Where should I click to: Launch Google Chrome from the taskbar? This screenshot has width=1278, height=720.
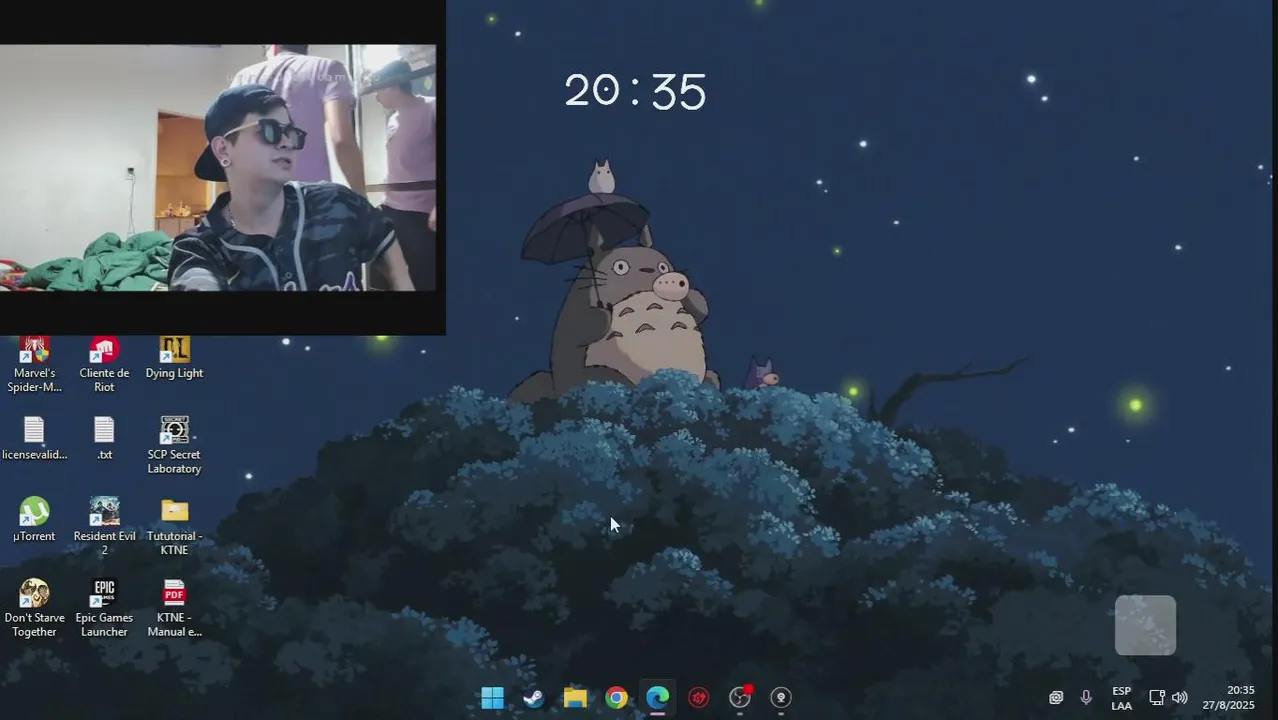(x=616, y=698)
